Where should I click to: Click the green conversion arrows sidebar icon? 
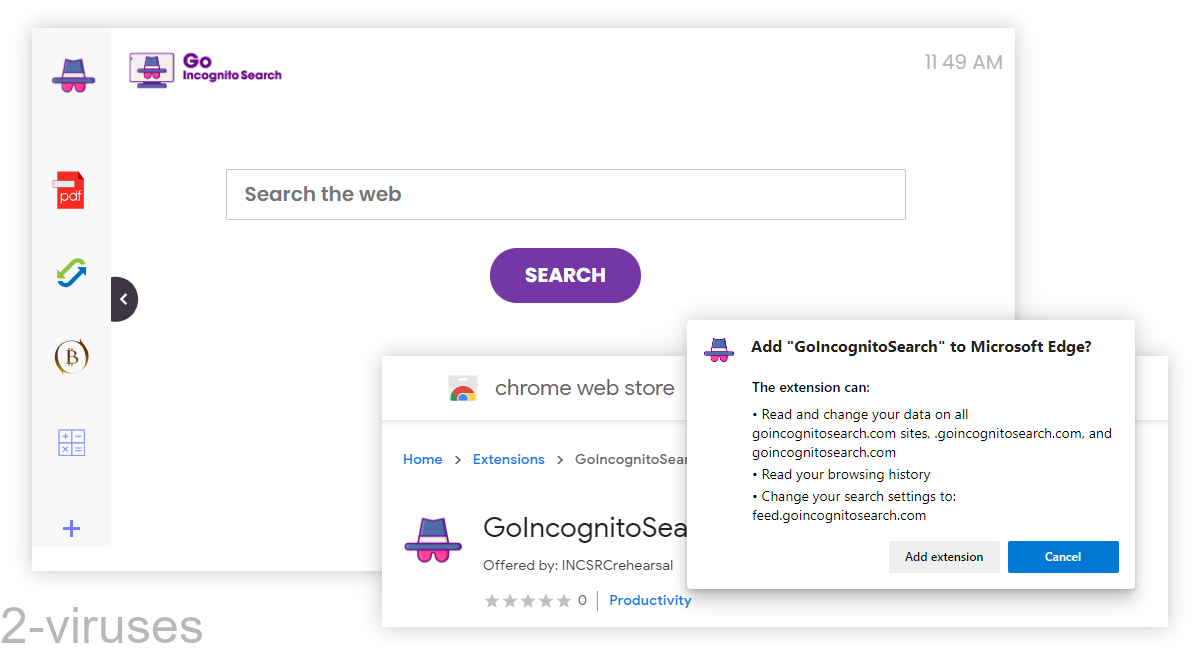70,272
